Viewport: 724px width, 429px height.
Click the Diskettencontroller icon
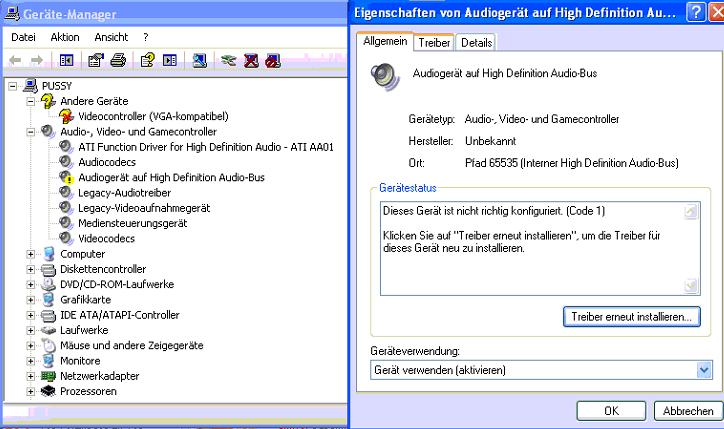pos(48,269)
